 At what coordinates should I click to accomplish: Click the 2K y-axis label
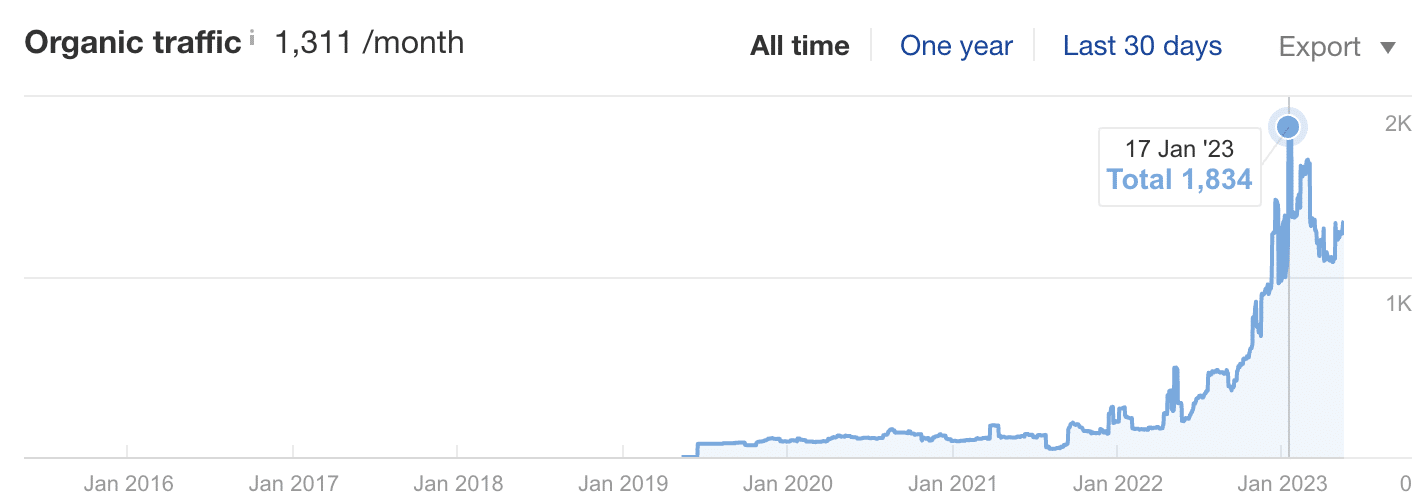[x=1396, y=123]
